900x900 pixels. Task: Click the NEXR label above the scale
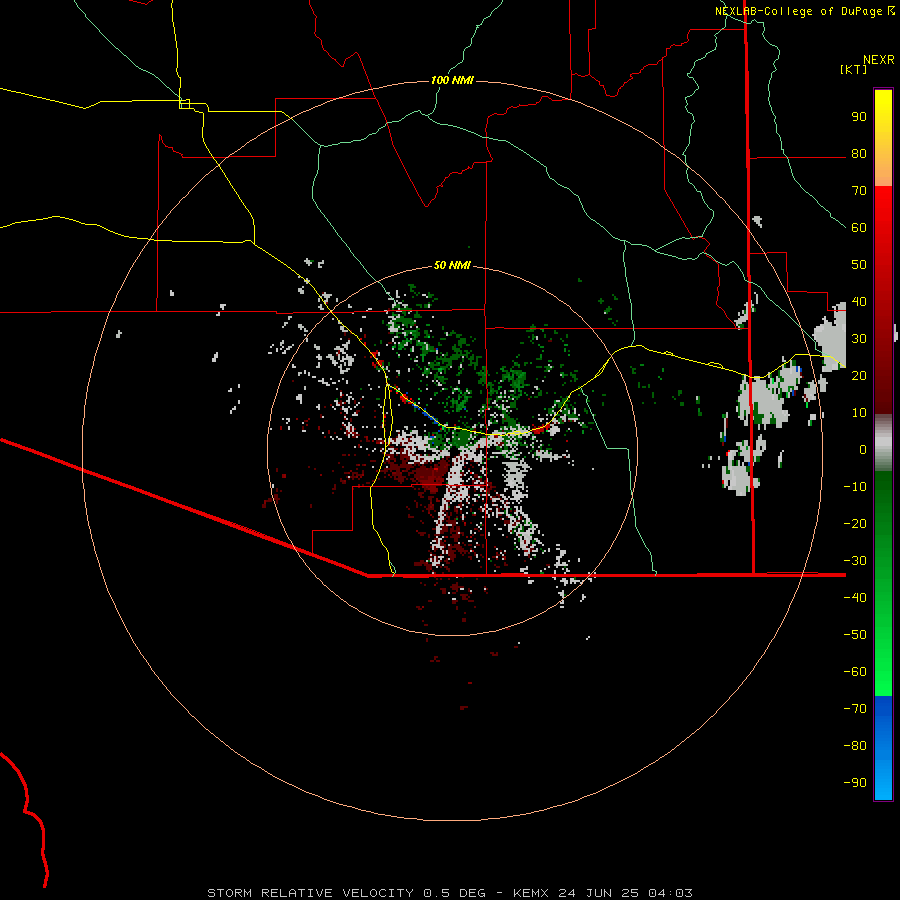[x=878, y=60]
